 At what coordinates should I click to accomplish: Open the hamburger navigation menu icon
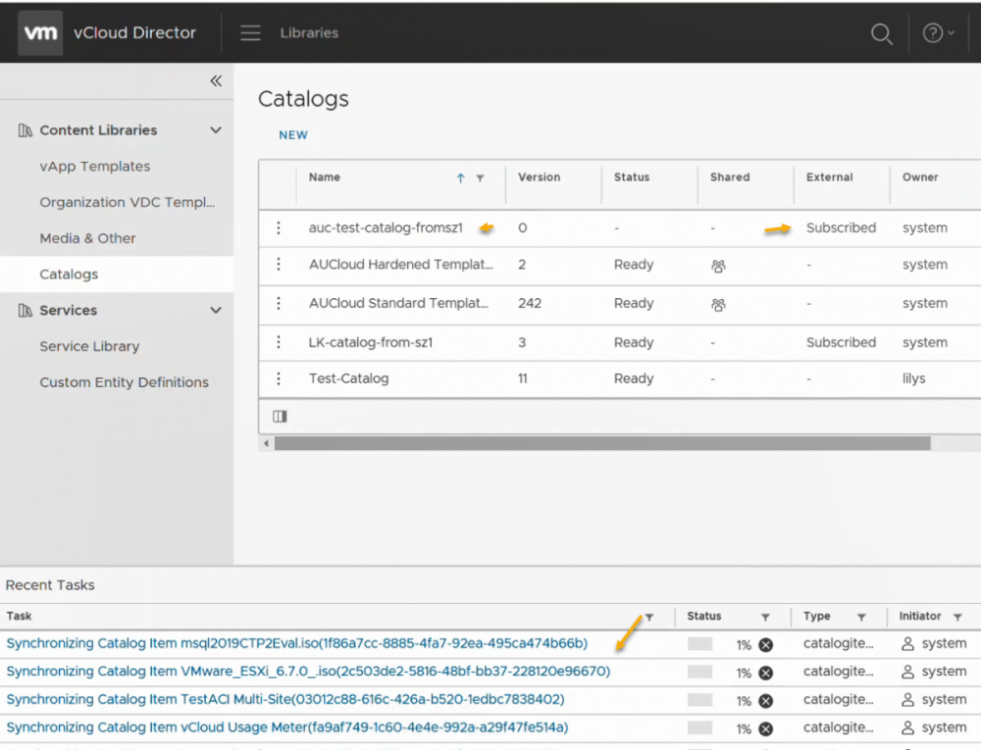point(250,33)
